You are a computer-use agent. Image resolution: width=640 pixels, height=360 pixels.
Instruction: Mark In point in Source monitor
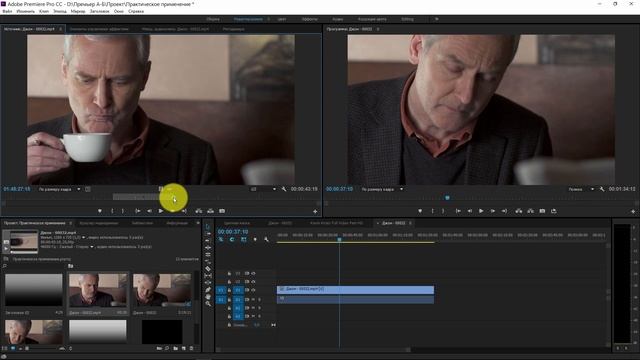point(112,211)
